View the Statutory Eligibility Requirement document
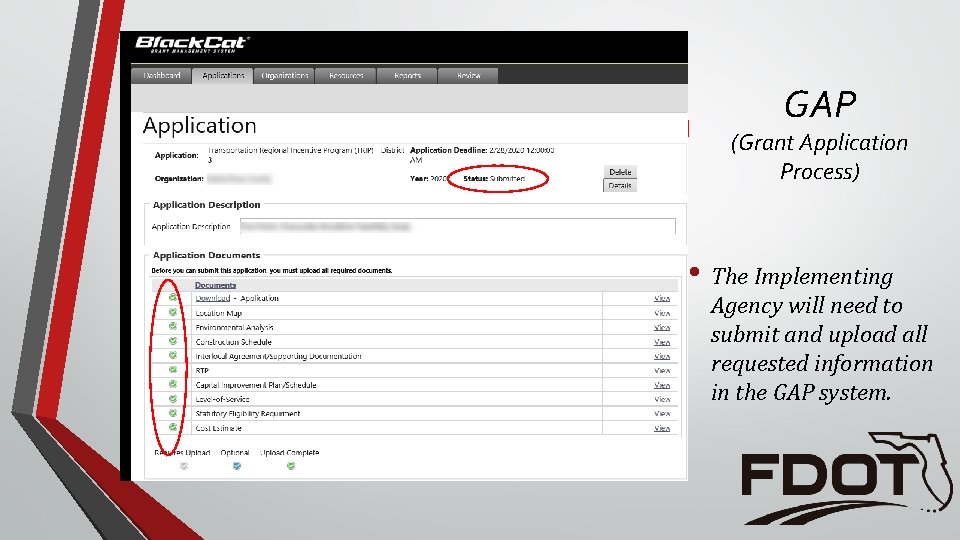Viewport: 960px width, 540px height. [662, 413]
